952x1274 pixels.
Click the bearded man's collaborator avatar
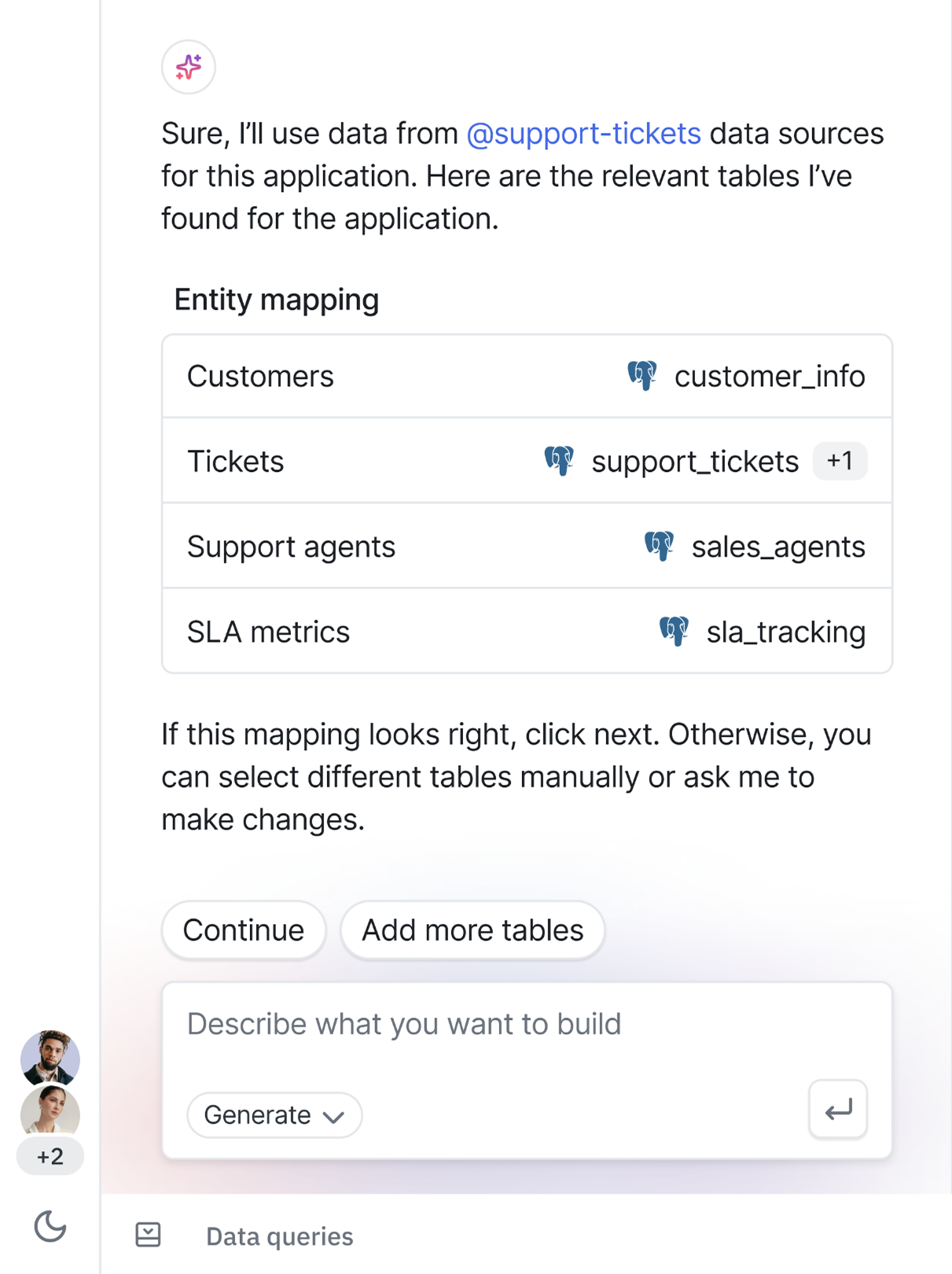[50, 1058]
